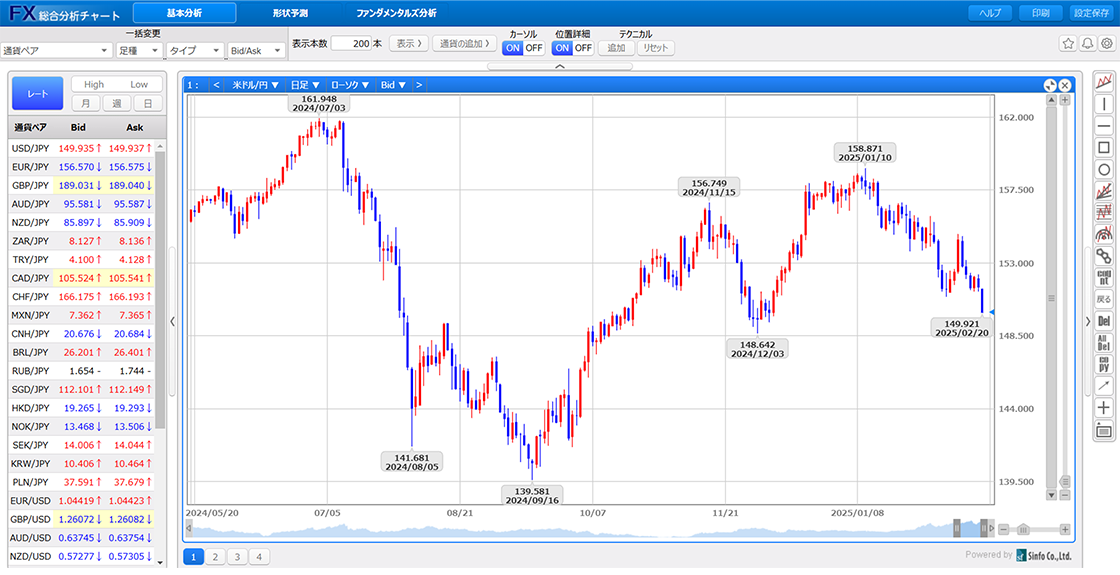Switch to chart page 1
The image size is (1120, 575).
pos(194,557)
